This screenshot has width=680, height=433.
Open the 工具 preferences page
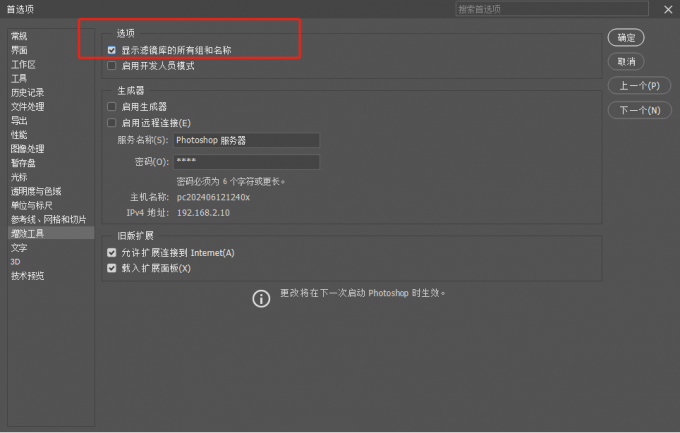(x=19, y=79)
